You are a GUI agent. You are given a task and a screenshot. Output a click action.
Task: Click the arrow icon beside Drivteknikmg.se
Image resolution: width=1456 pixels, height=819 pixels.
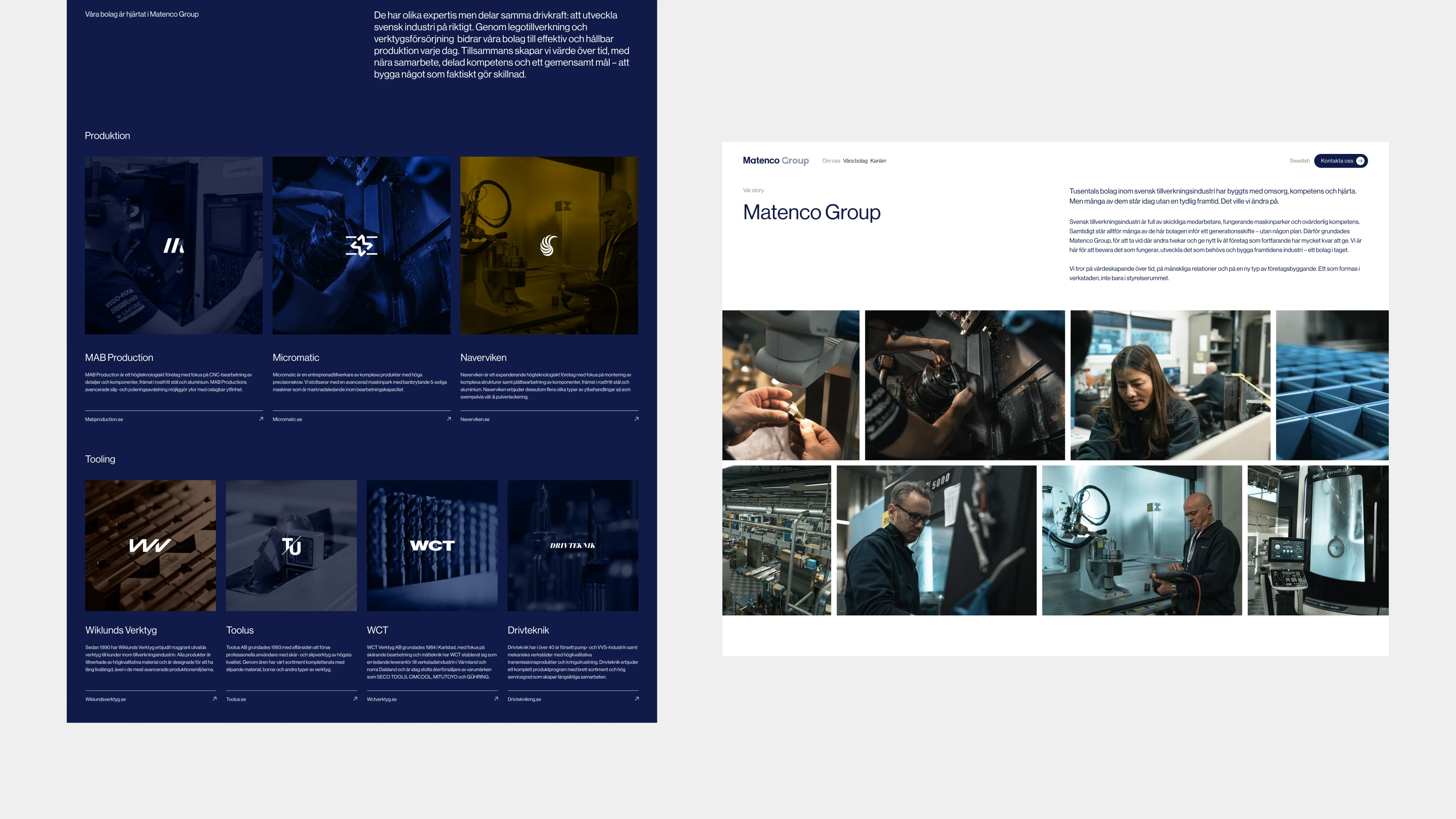click(x=637, y=698)
